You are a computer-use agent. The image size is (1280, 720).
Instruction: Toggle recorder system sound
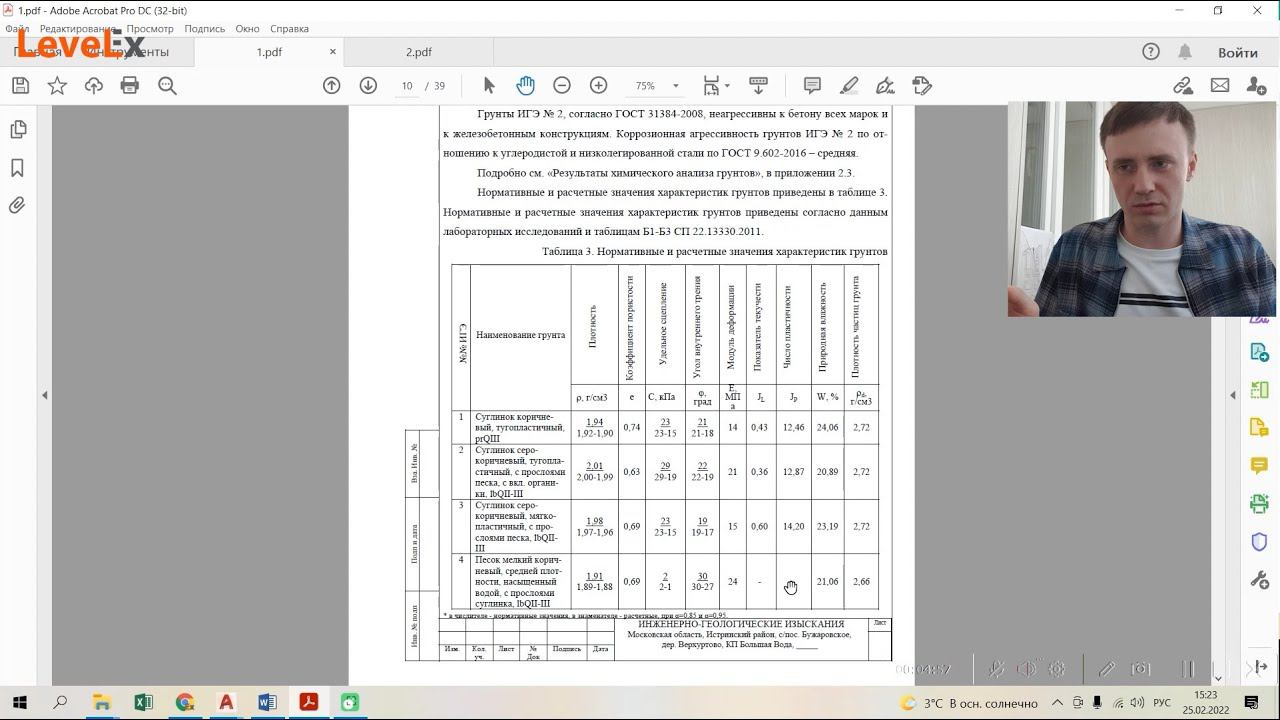pos(1027,669)
